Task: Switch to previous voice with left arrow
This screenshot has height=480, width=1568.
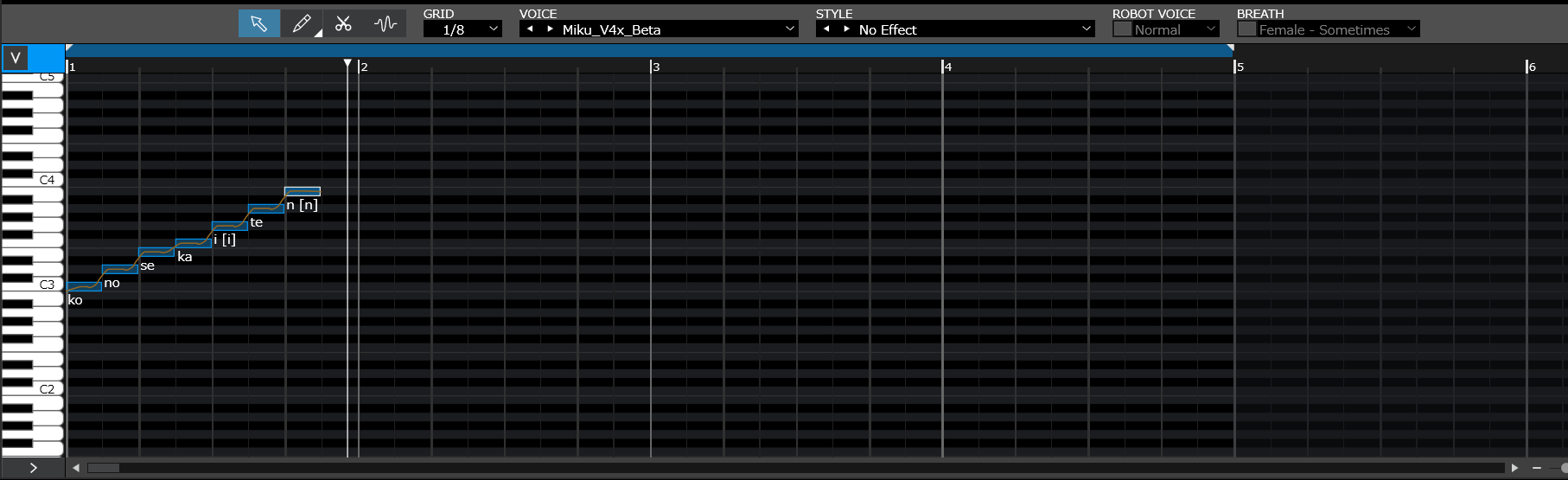Action: click(530, 29)
